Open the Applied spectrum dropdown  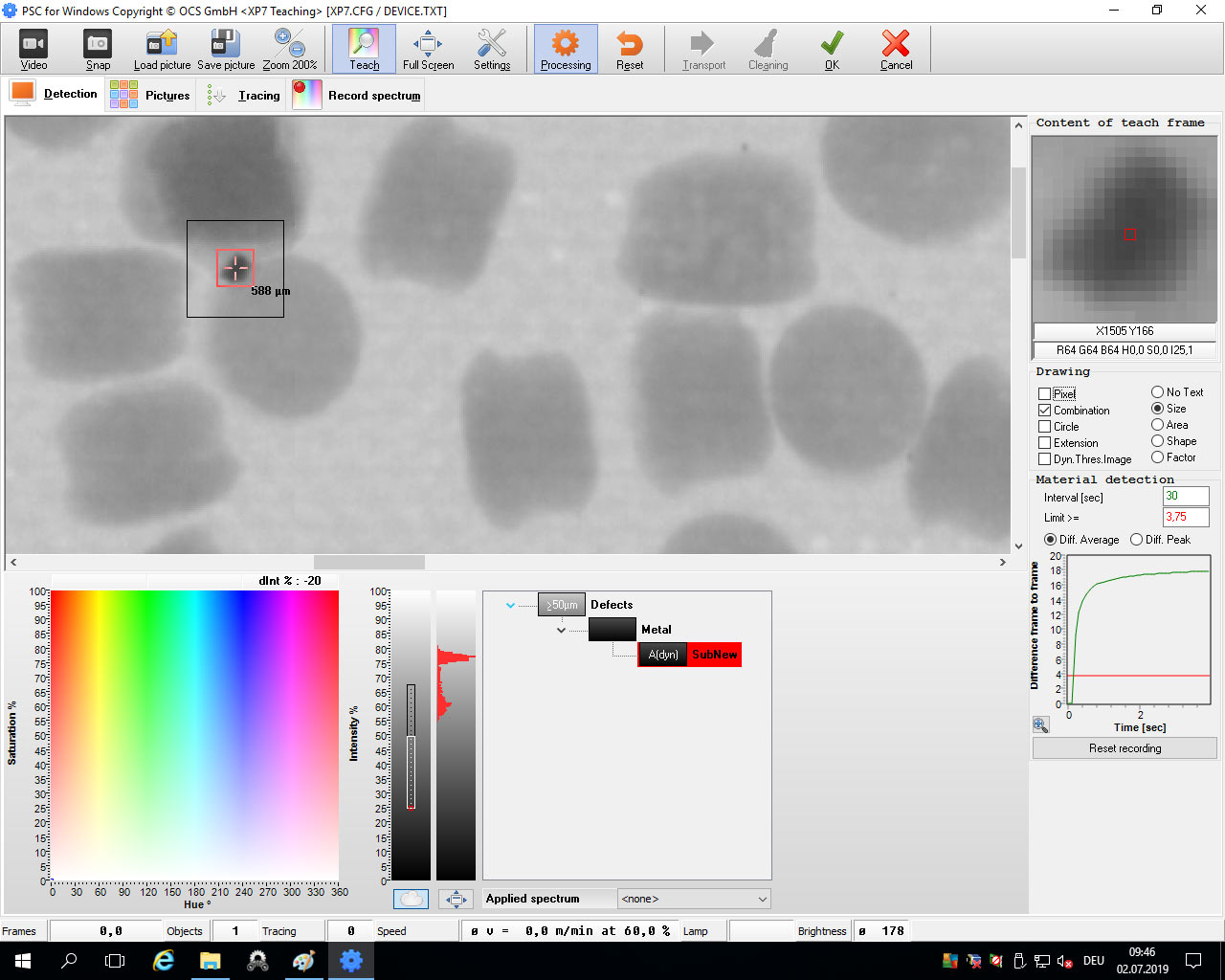tap(694, 899)
